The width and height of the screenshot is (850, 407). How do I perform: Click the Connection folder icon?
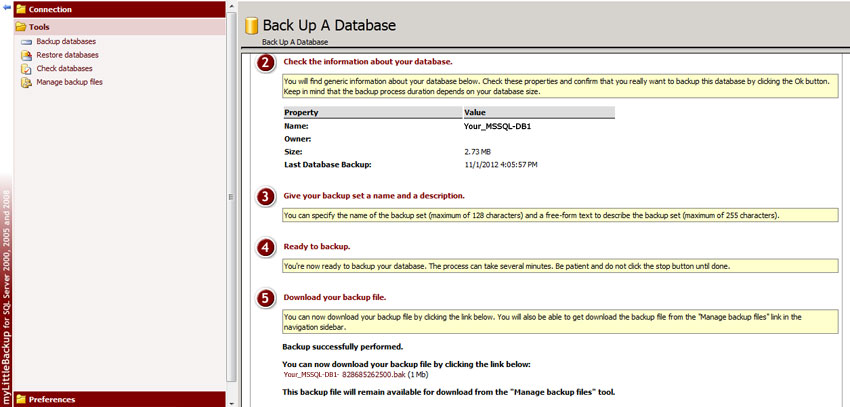[x=21, y=9]
